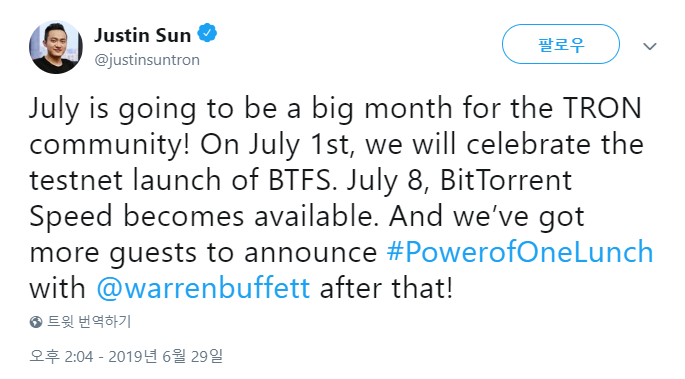The height and width of the screenshot is (379, 685).
Task: Click the word TRON in the tweet
Action: [602, 108]
